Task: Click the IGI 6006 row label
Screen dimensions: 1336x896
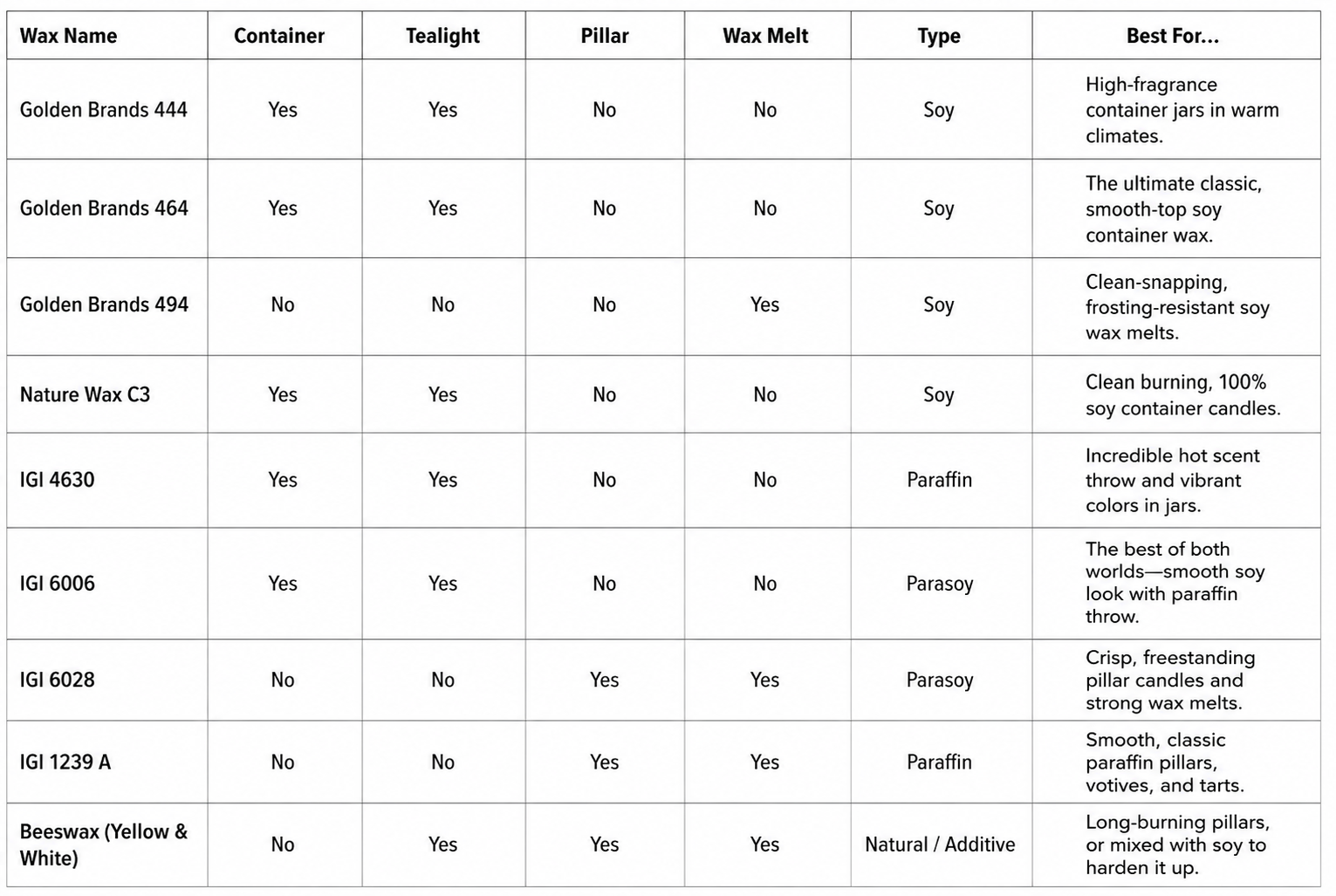Action: click(x=57, y=584)
